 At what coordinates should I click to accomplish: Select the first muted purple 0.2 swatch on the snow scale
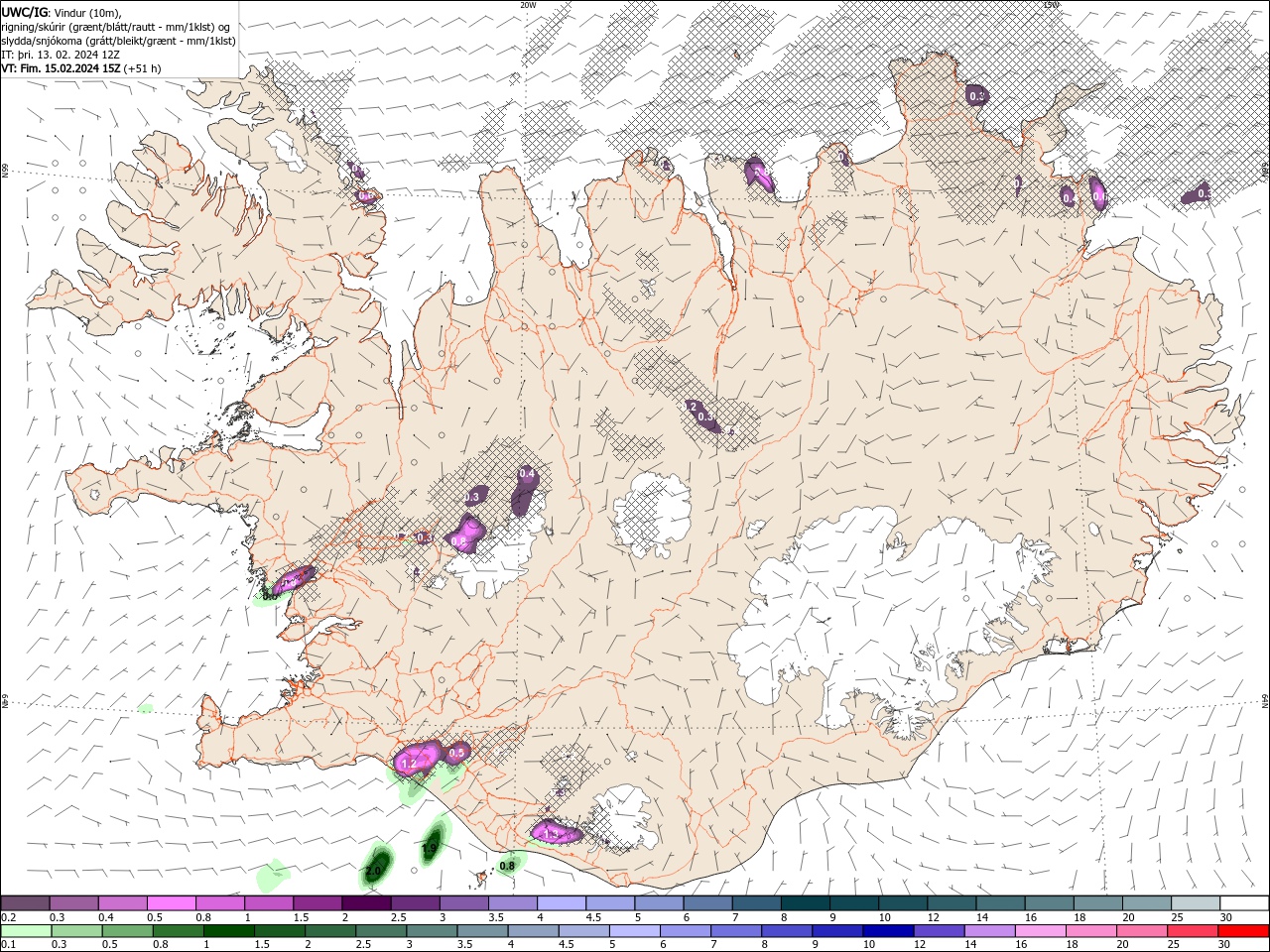coord(25,903)
